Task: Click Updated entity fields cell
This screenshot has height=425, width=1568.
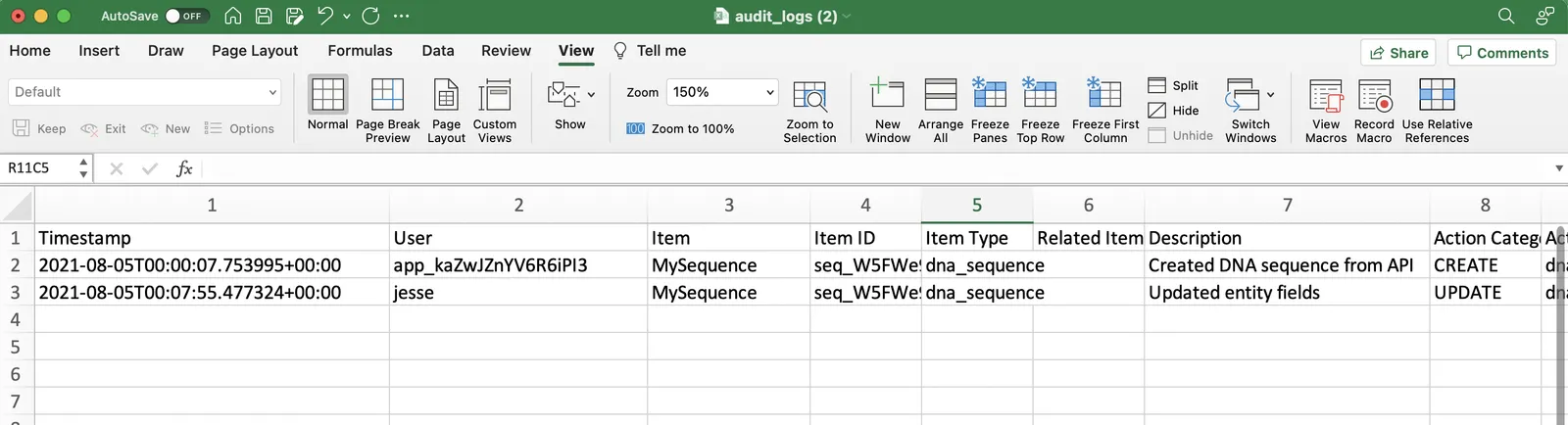Action: pyautogui.click(x=1287, y=293)
